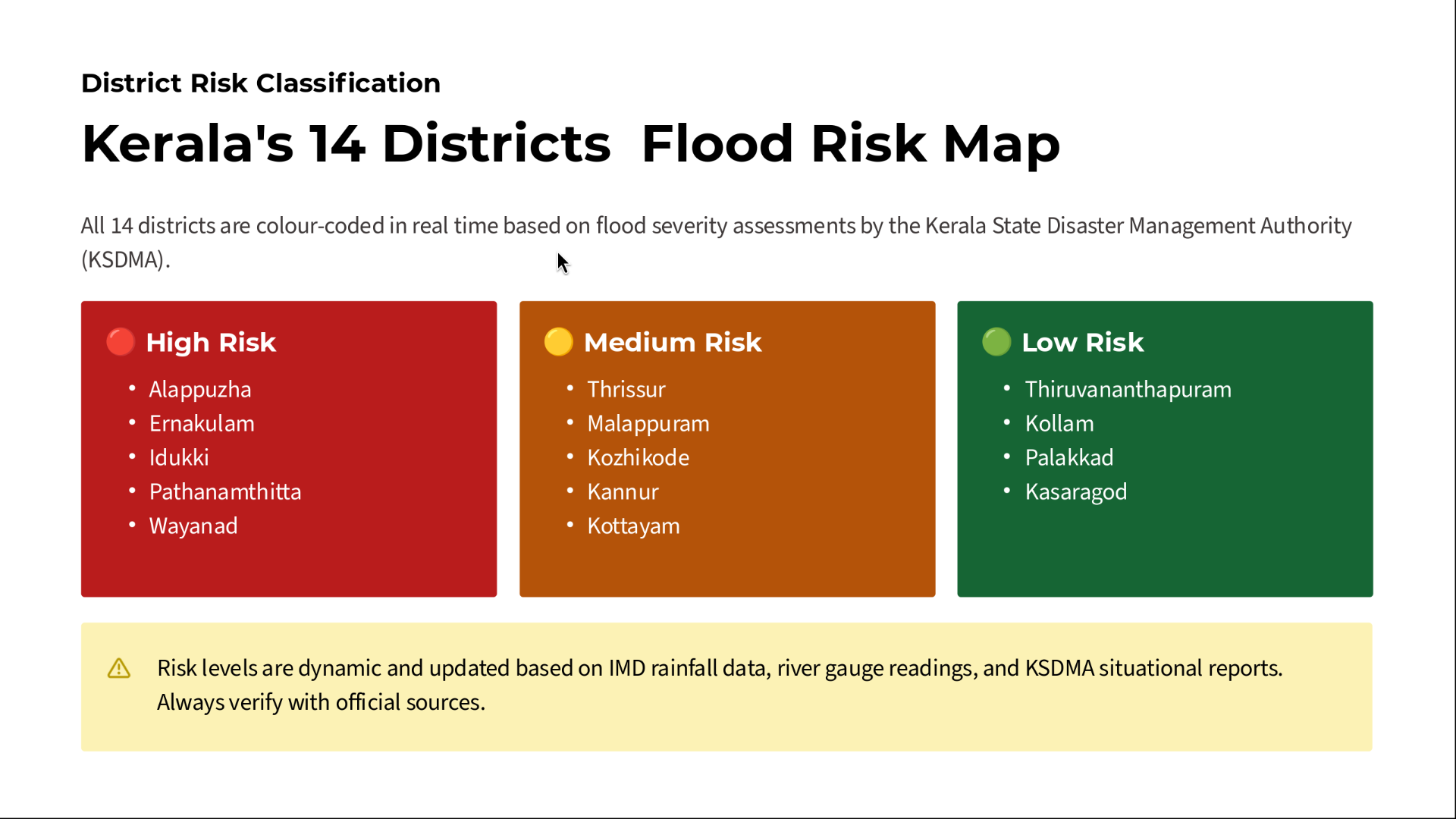Click Kozhikode district entry

click(x=639, y=457)
